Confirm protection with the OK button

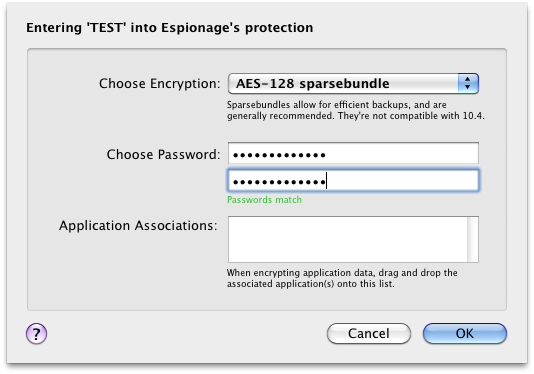465,333
